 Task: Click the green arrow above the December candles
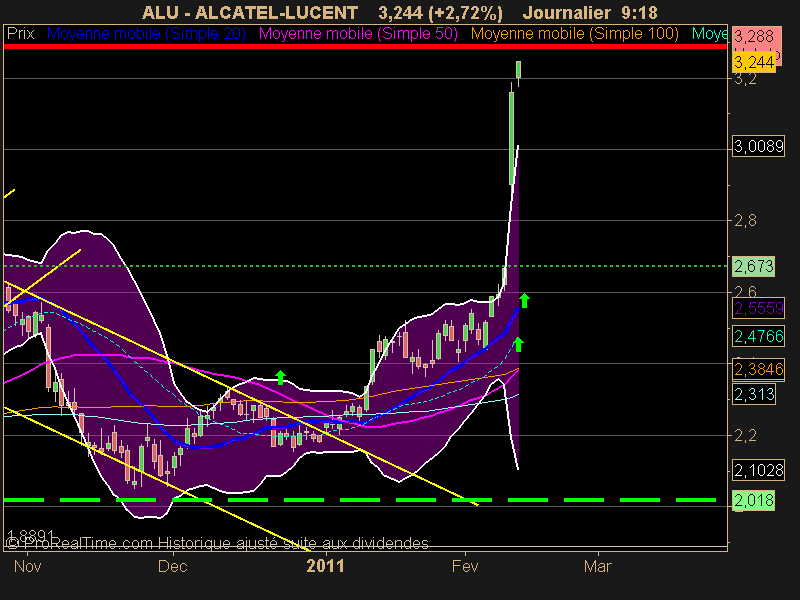click(x=280, y=377)
